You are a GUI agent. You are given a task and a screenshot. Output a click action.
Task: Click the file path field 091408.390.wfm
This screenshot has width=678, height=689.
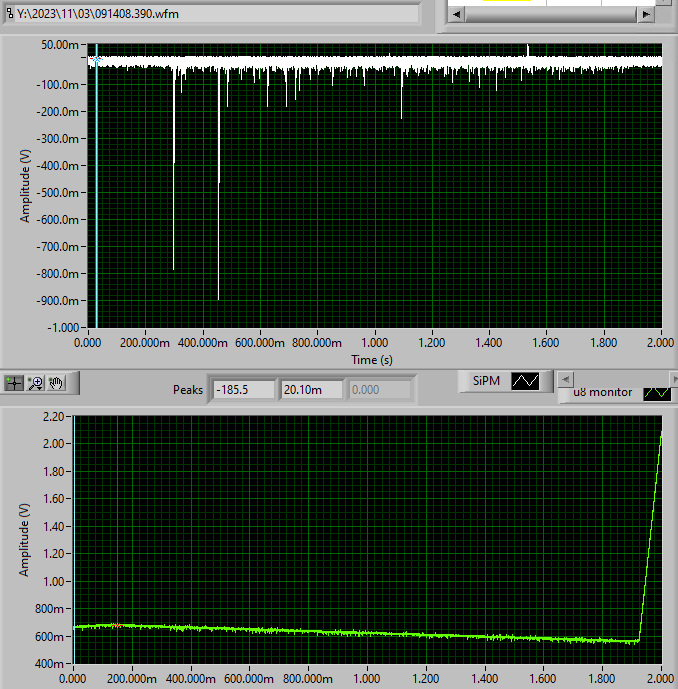click(x=217, y=14)
